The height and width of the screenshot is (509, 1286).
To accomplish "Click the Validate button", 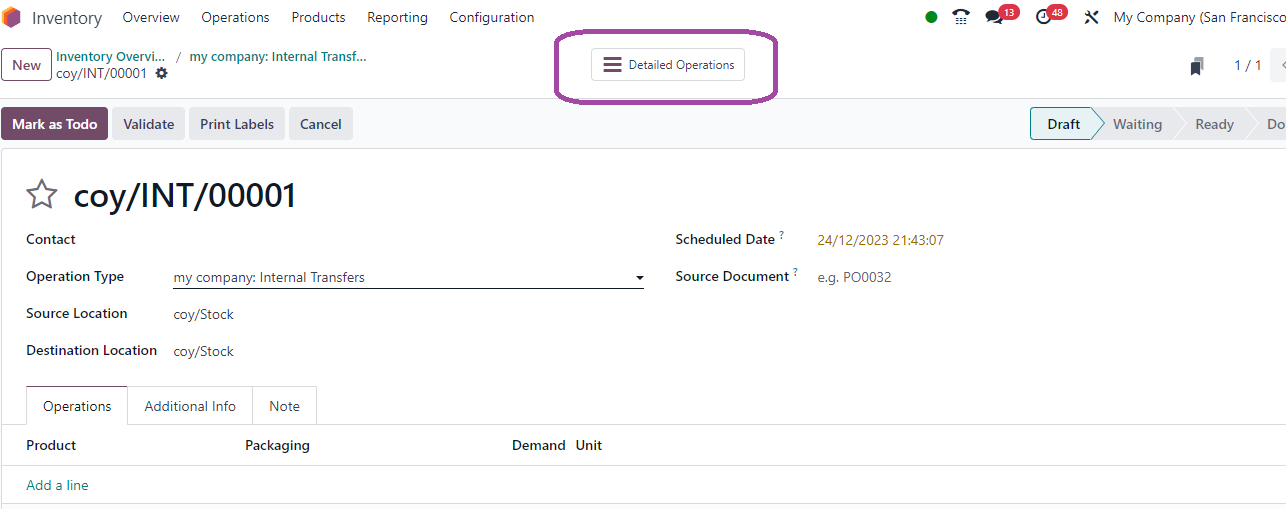I will coord(148,124).
